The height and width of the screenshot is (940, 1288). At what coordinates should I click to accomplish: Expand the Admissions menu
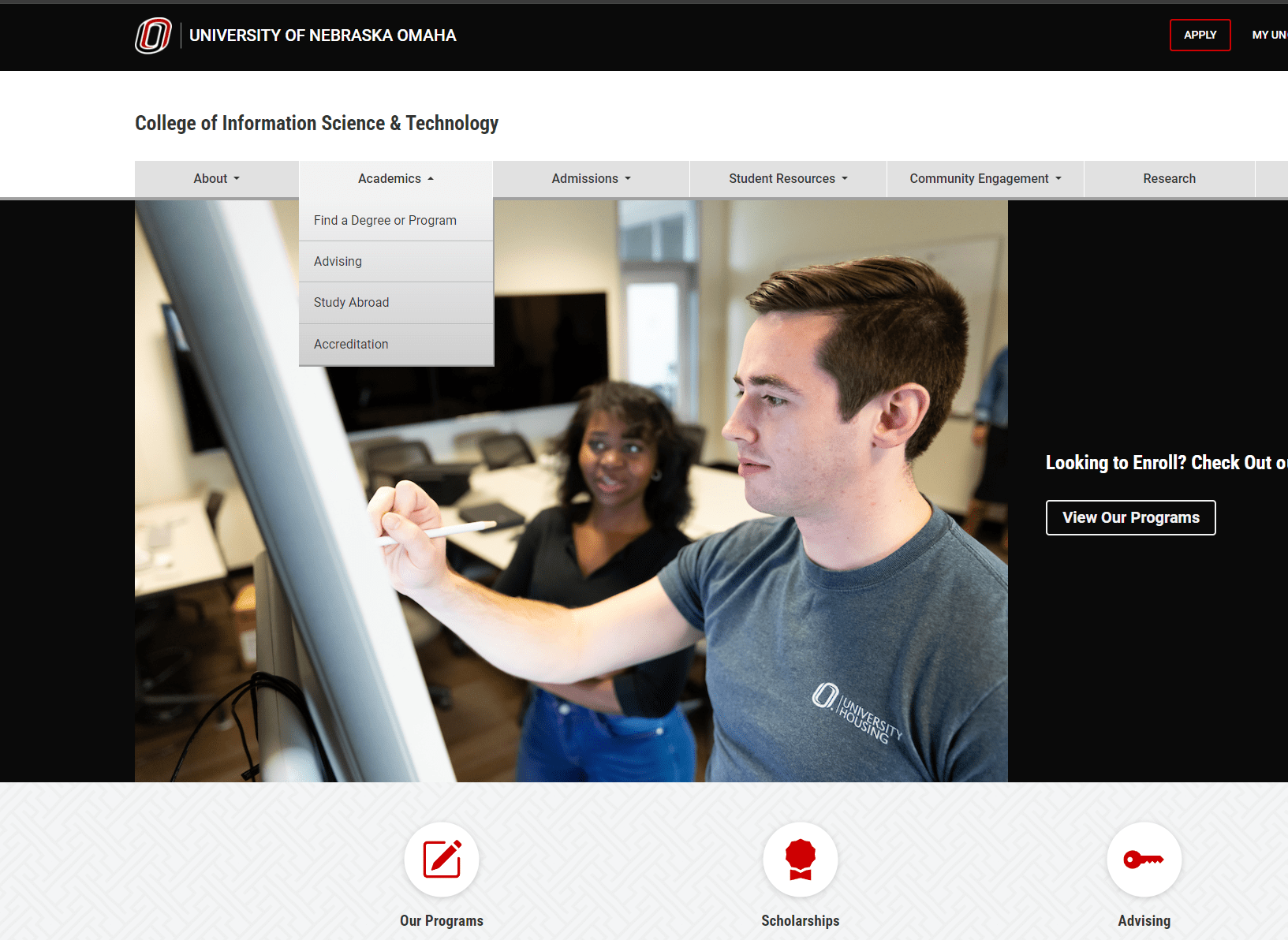[592, 179]
